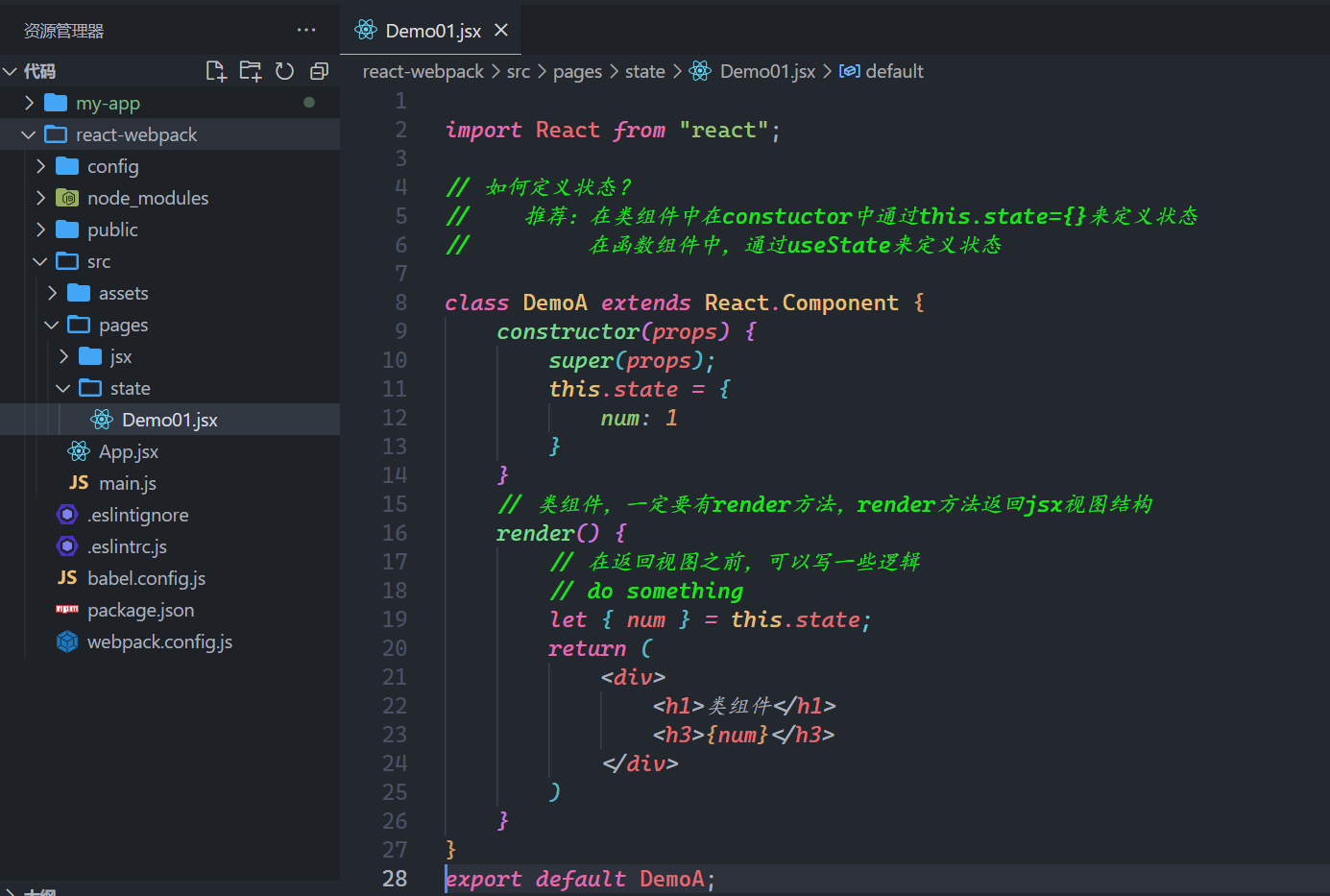Click the my-app folder icon
The height and width of the screenshot is (896, 1330).
tap(56, 103)
